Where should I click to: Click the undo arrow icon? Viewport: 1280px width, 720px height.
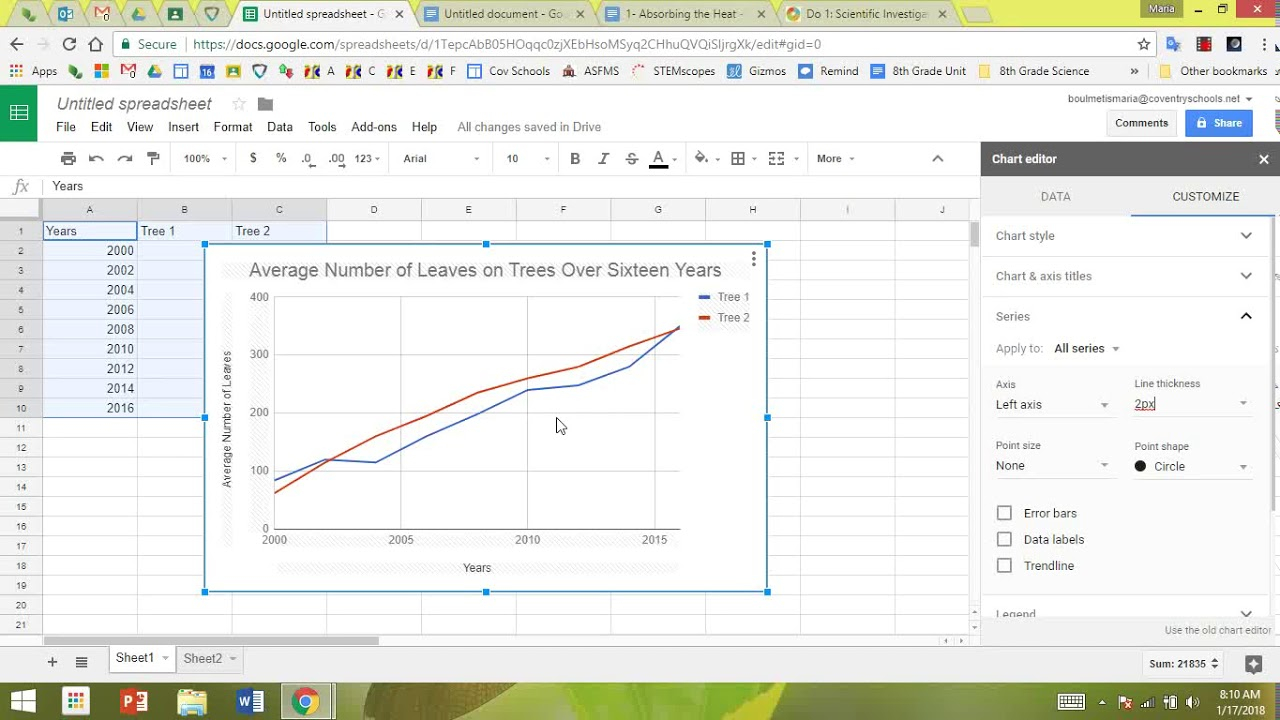coord(96,158)
